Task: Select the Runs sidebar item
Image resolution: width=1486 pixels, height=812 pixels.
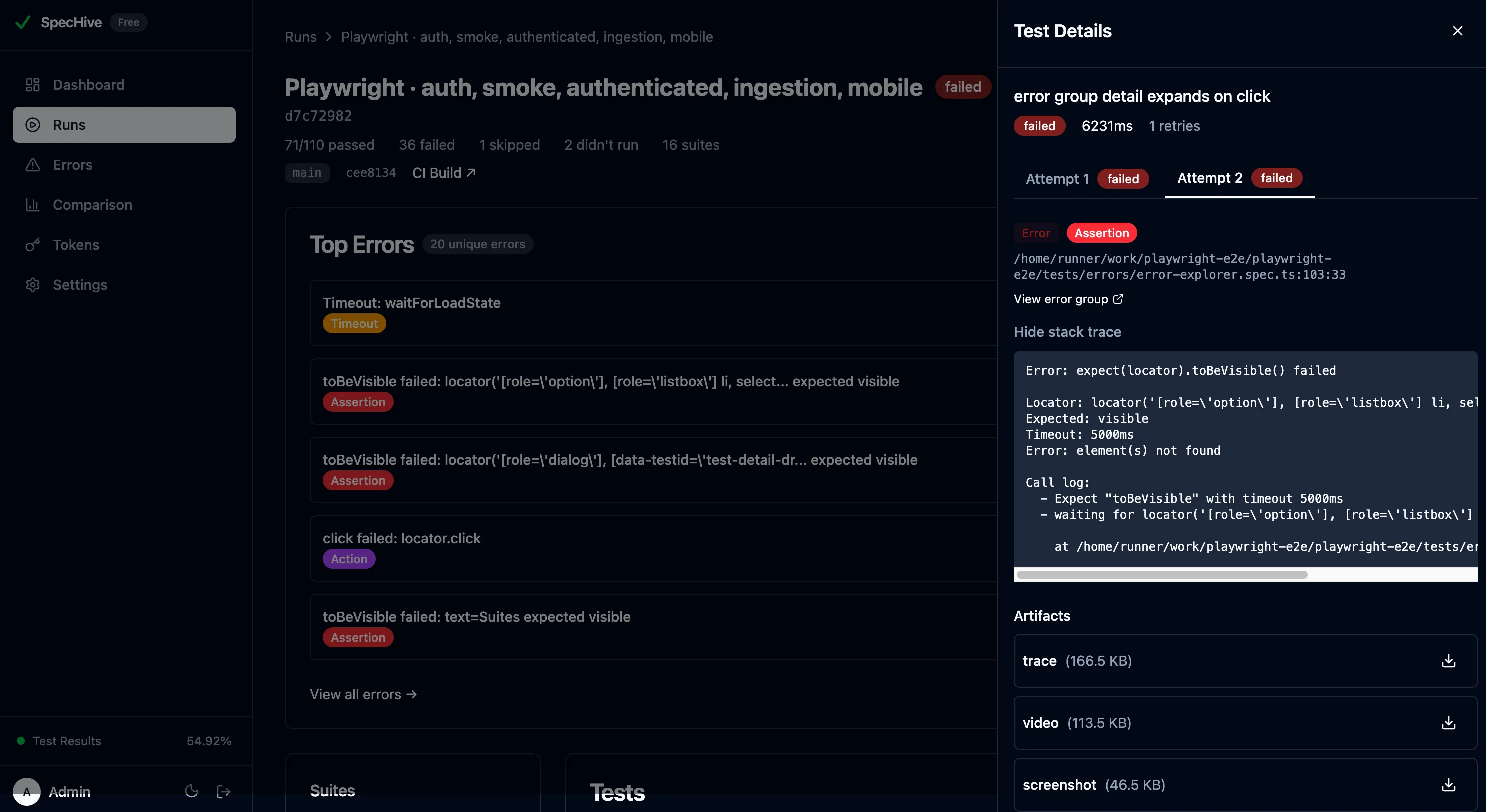Action: (x=124, y=124)
